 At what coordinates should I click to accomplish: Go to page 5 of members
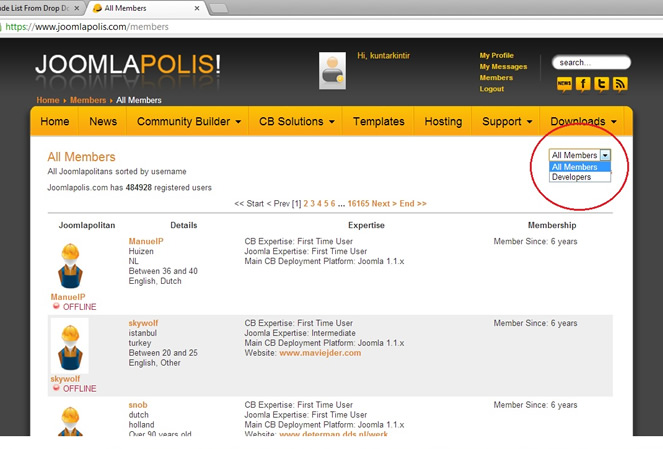(x=326, y=204)
